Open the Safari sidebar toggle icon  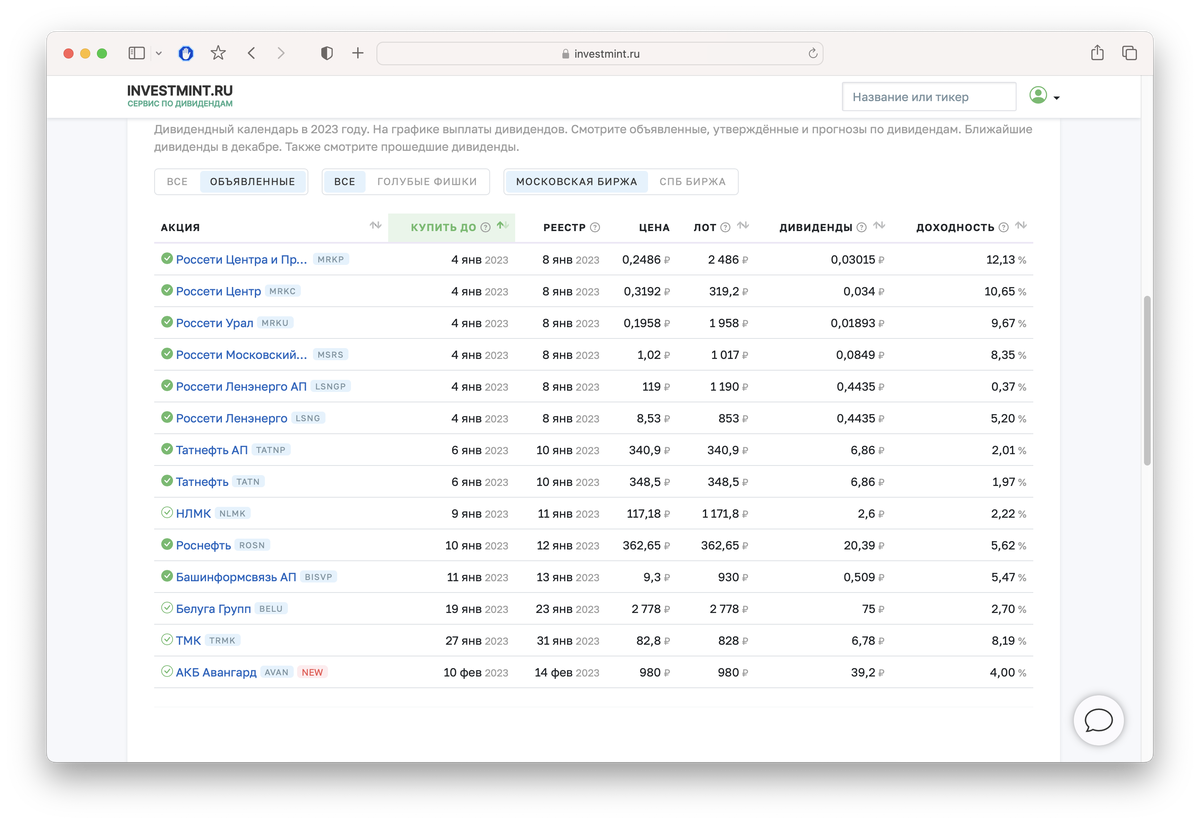(x=137, y=53)
